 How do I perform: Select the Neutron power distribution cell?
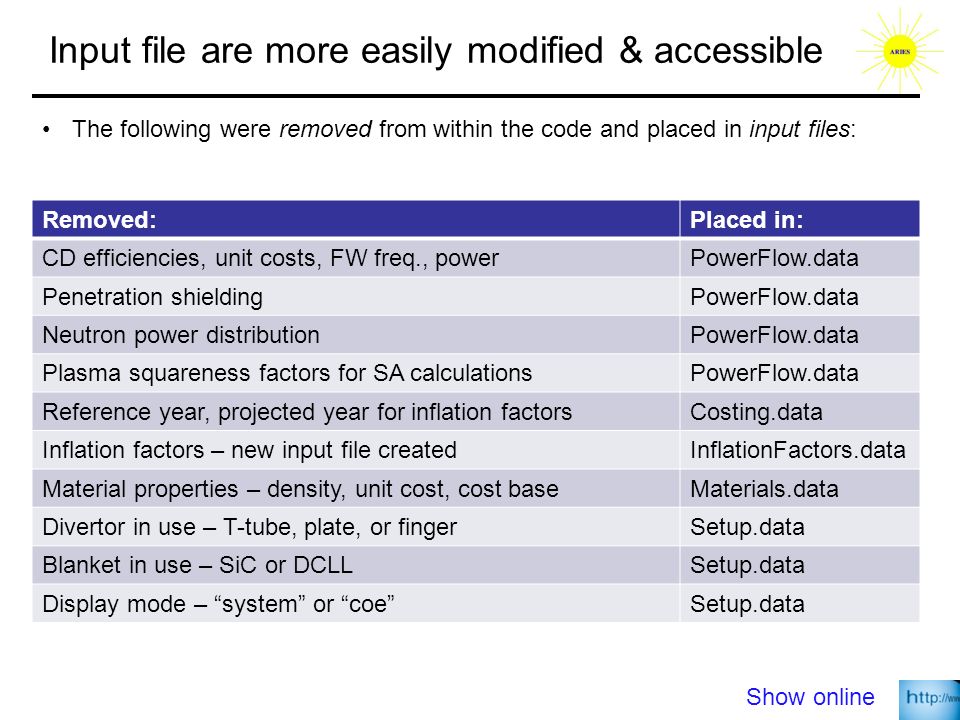point(356,335)
